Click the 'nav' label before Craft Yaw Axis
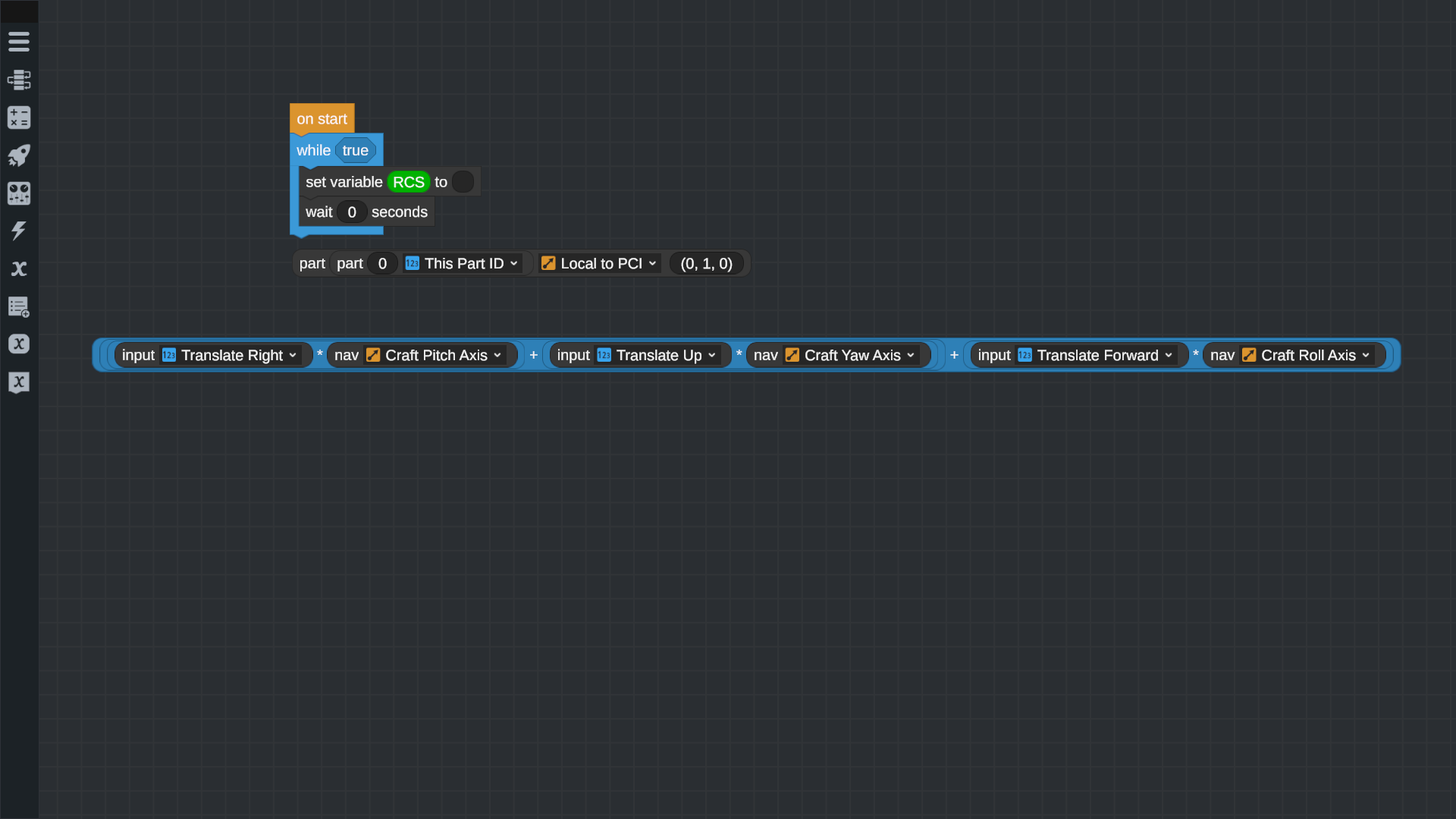Image resolution: width=1456 pixels, height=819 pixels. tap(766, 355)
